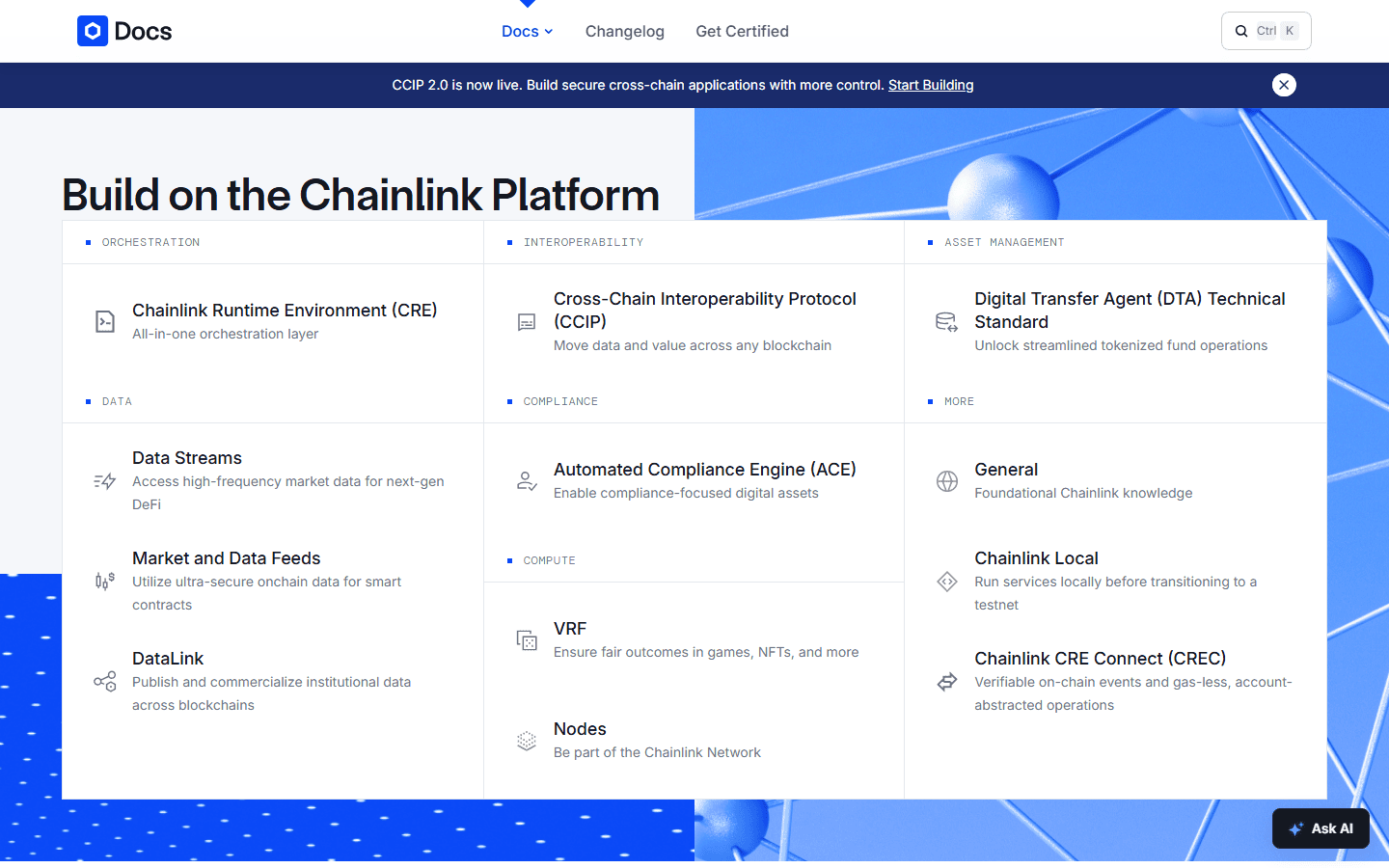Click the 'Build on the Chainlink Platform' heading
The image size is (1389, 868).
[361, 195]
